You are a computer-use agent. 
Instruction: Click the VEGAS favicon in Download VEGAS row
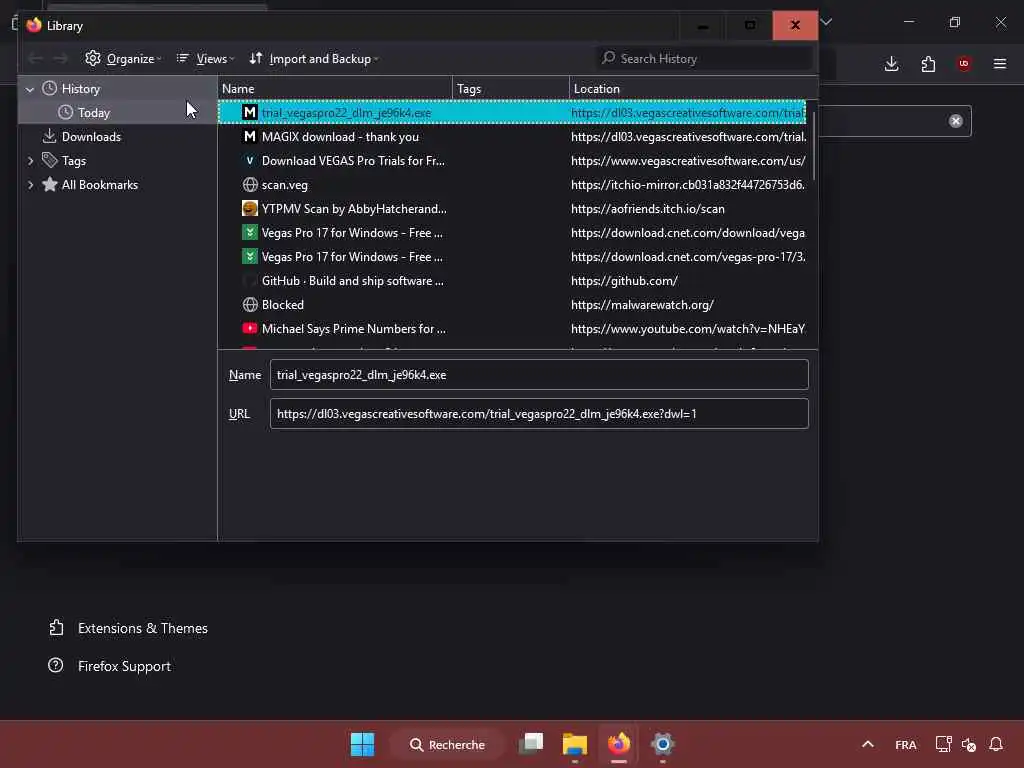click(249, 161)
